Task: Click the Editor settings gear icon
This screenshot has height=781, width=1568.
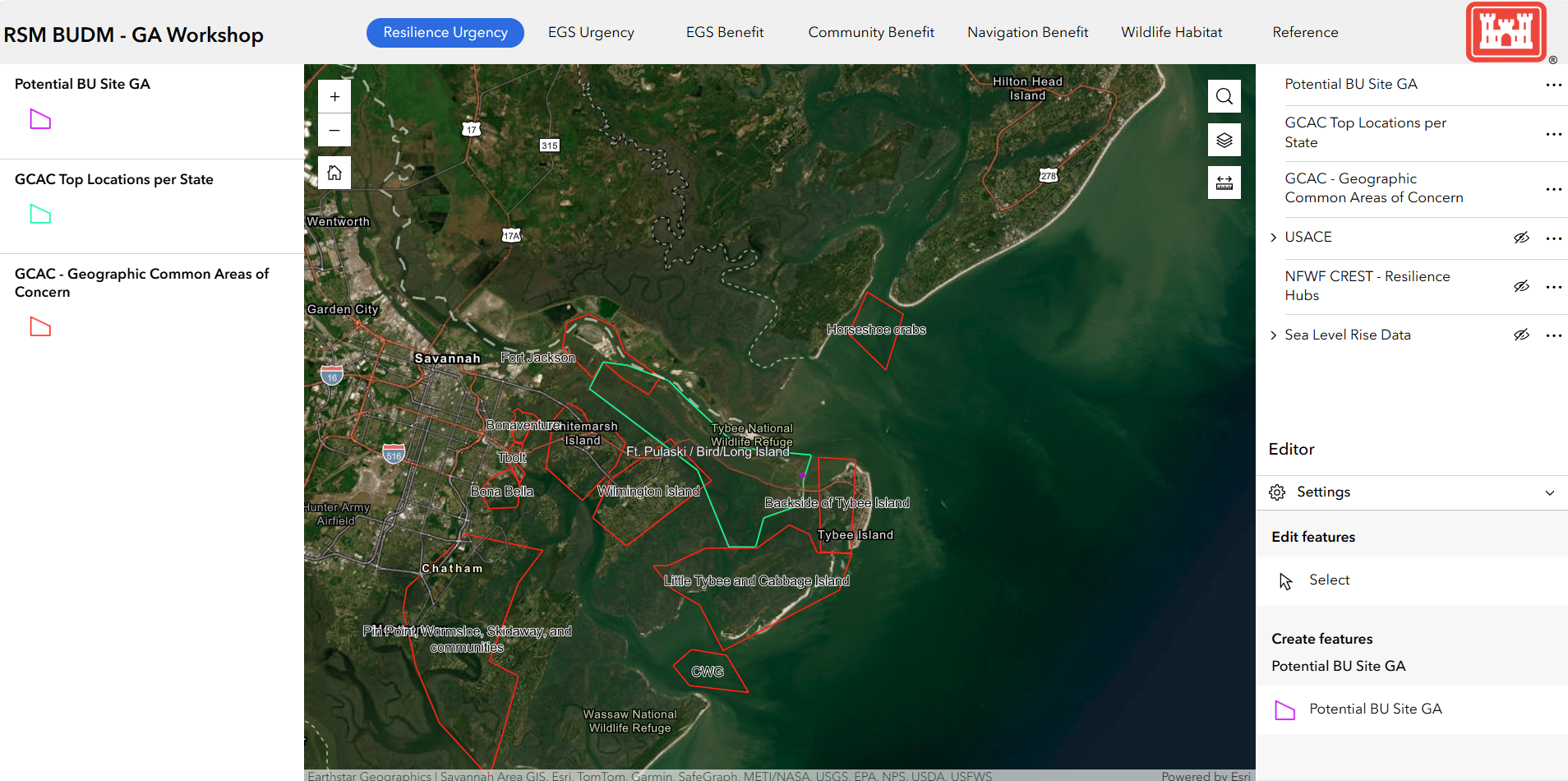Action: coord(1276,492)
